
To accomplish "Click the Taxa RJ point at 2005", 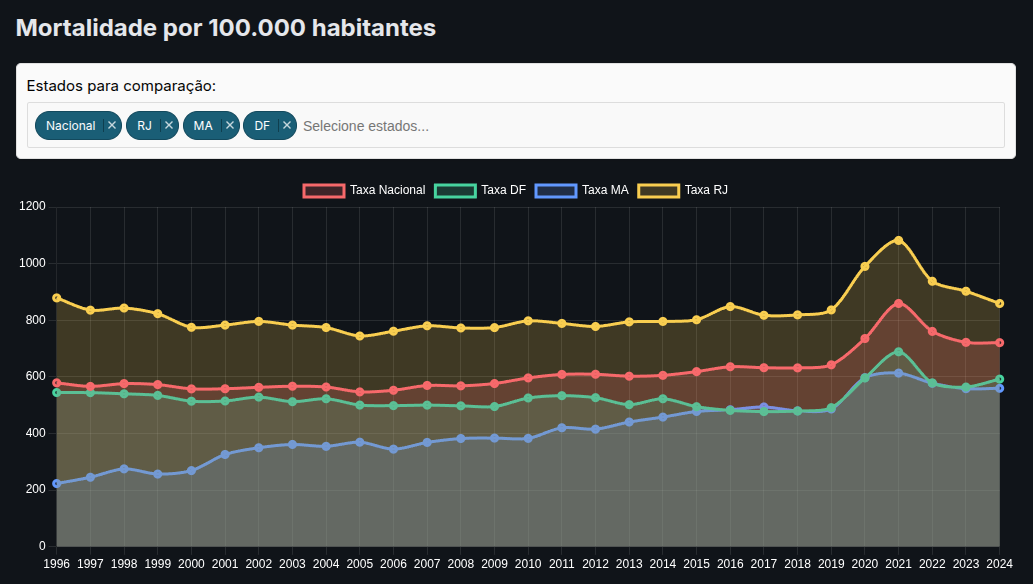I will click(360, 336).
